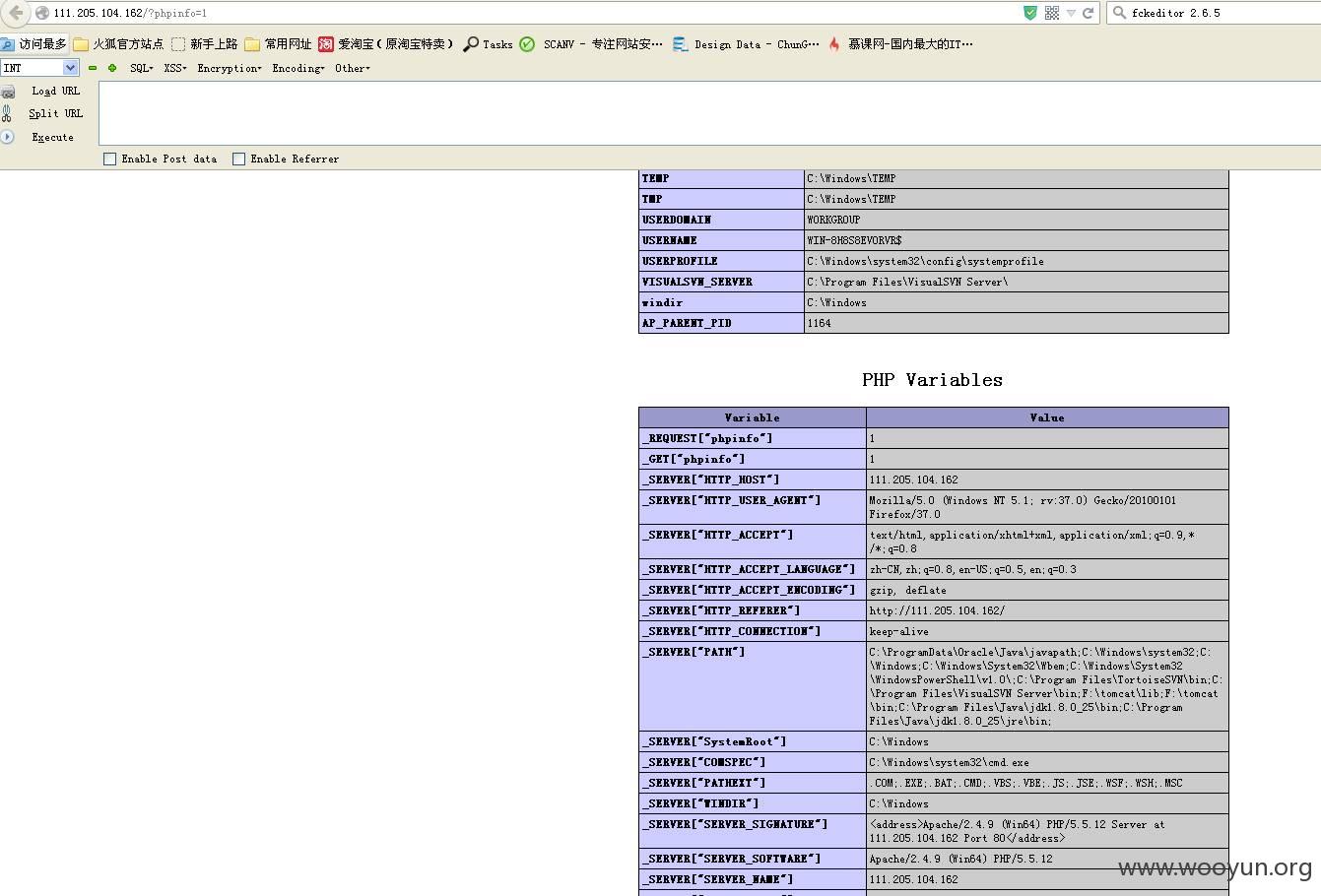Open the 访问最多 bookmark icon
Viewport: 1321px width, 896px height.
click(7, 44)
